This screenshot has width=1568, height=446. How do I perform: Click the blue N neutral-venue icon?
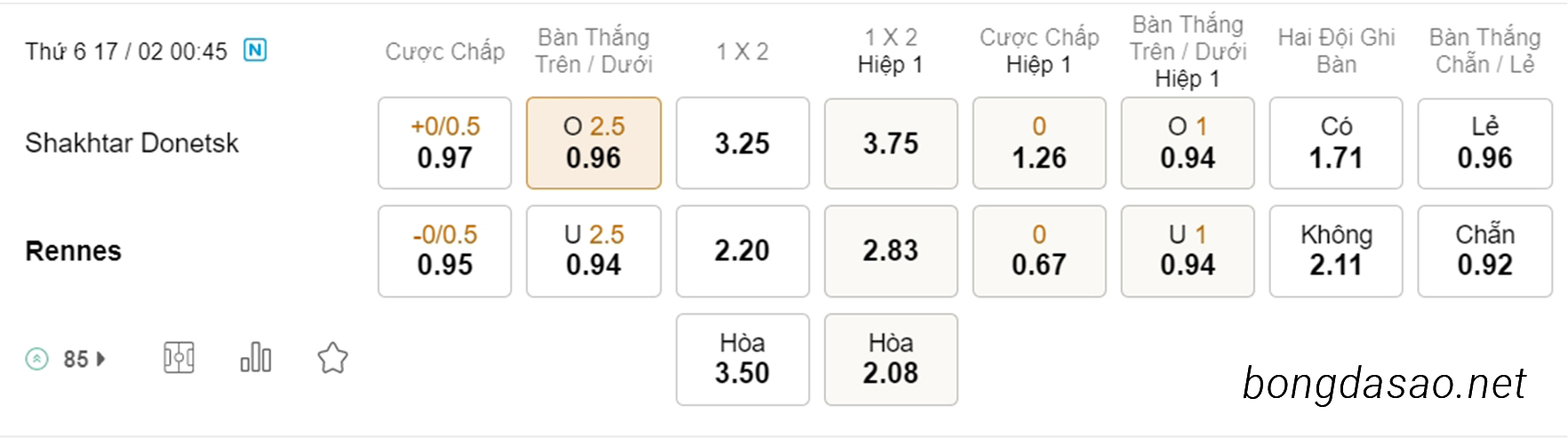(255, 51)
